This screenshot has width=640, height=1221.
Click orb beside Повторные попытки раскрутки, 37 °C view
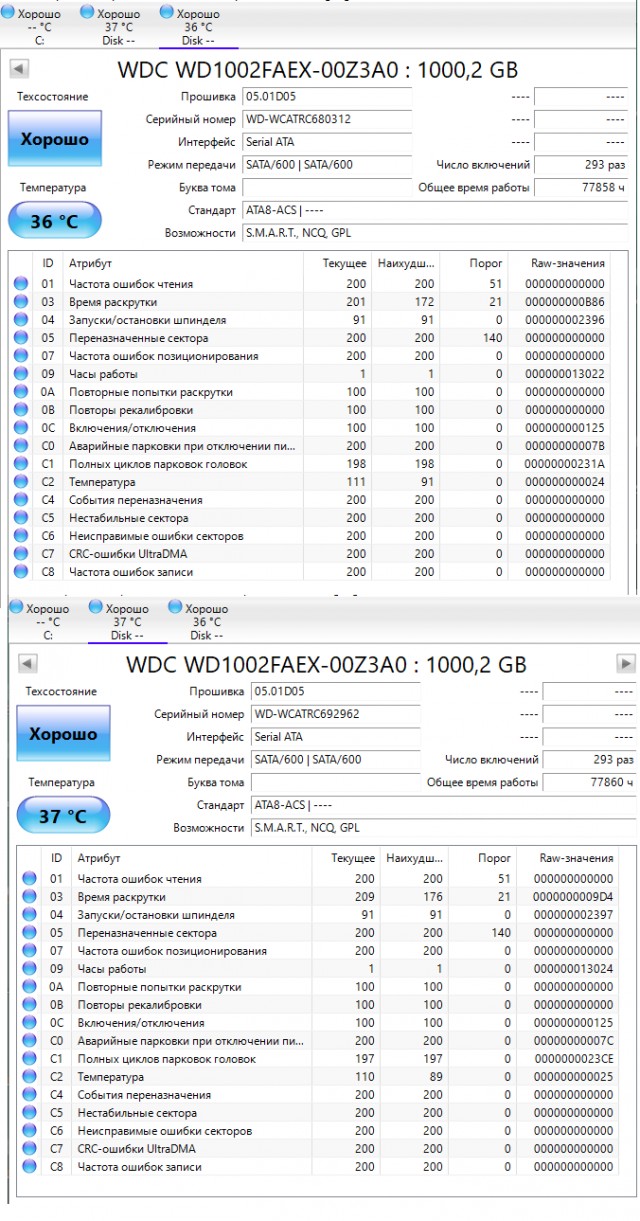pyautogui.click(x=29, y=987)
